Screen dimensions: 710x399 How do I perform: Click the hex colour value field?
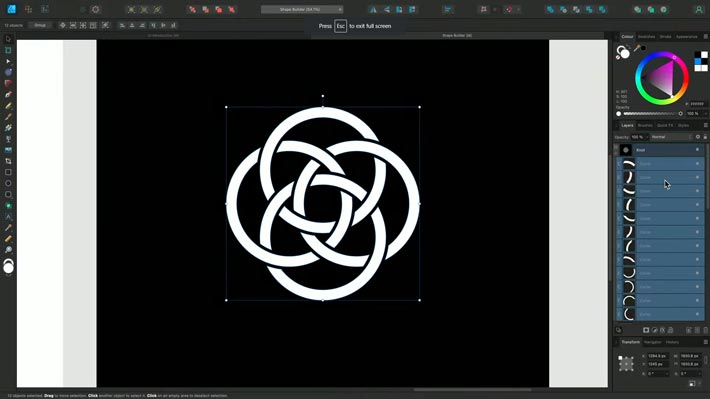[697, 104]
